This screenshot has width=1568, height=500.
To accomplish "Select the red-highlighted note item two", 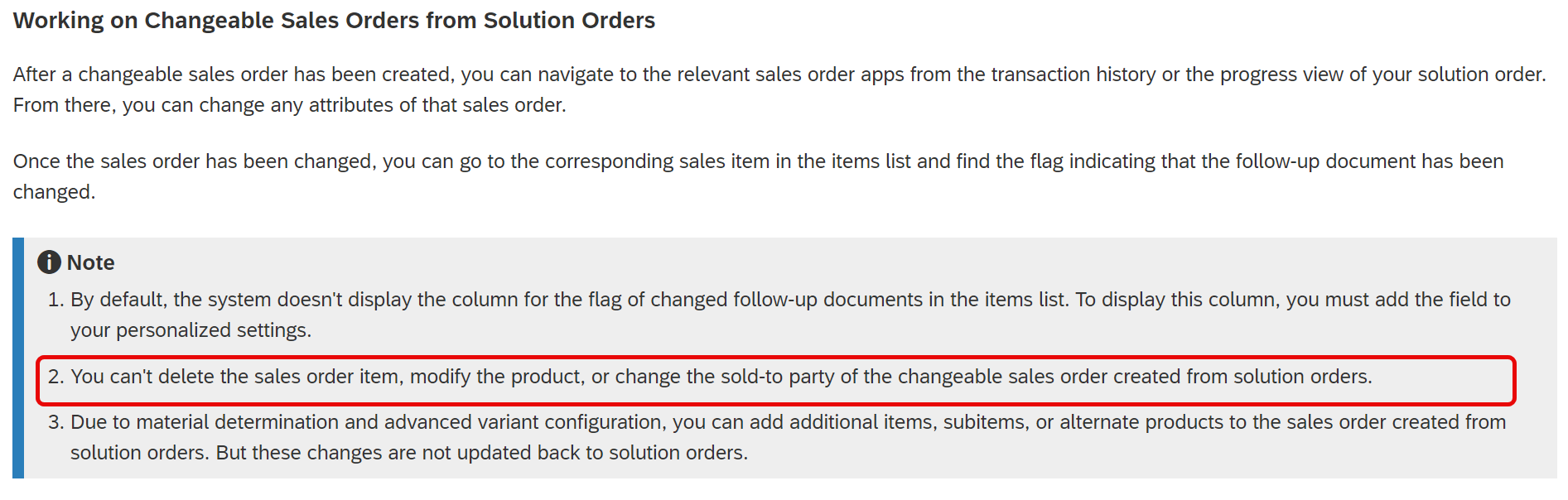I will click(776, 381).
